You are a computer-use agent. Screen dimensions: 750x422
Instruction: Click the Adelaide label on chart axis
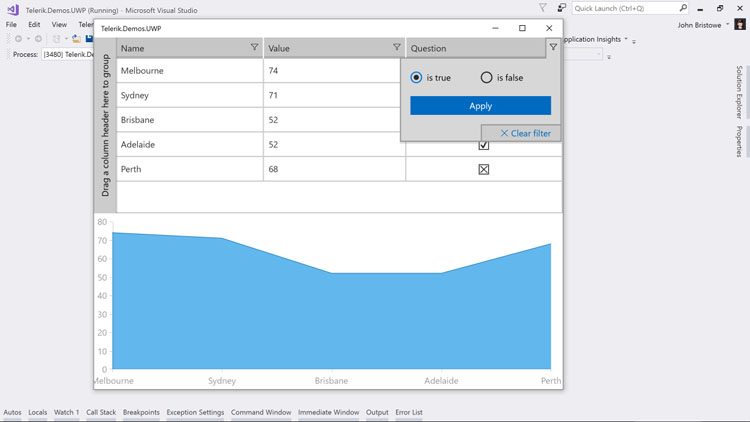coord(441,381)
